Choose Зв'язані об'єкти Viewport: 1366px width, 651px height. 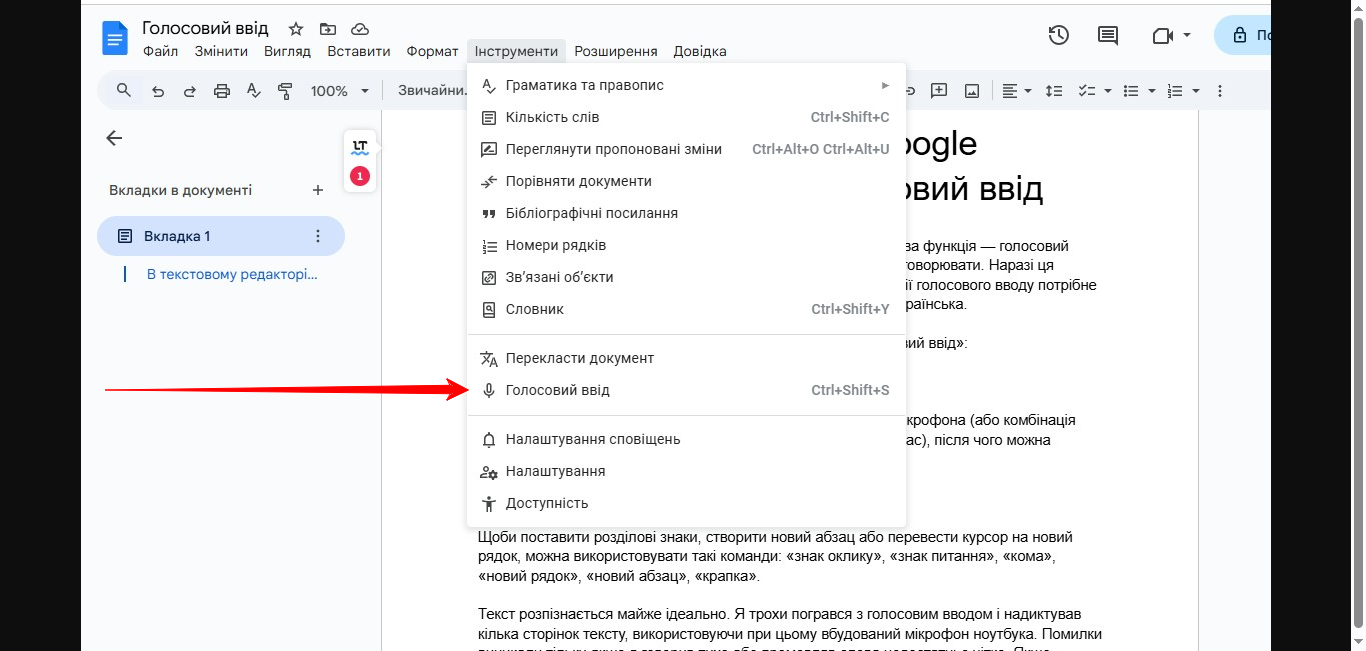pyautogui.click(x=686, y=277)
